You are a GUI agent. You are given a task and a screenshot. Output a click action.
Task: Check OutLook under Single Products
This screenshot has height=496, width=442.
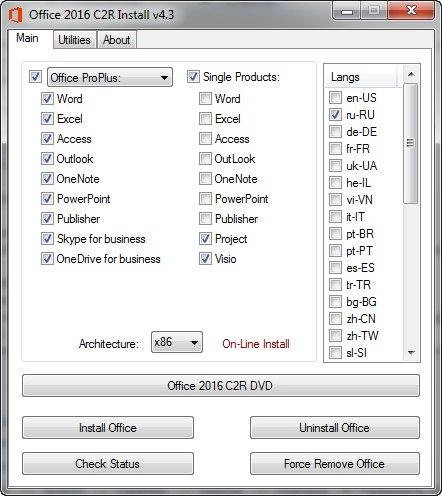205,158
